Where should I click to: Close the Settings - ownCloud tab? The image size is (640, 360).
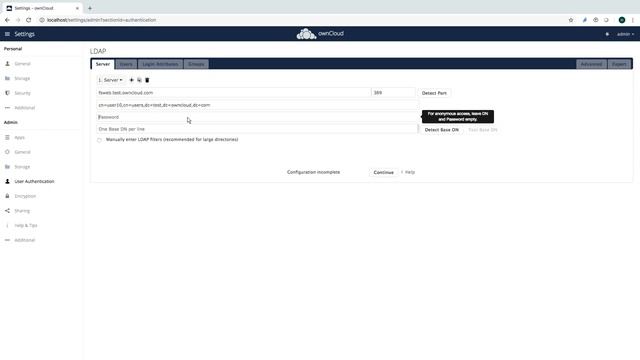(77, 8)
